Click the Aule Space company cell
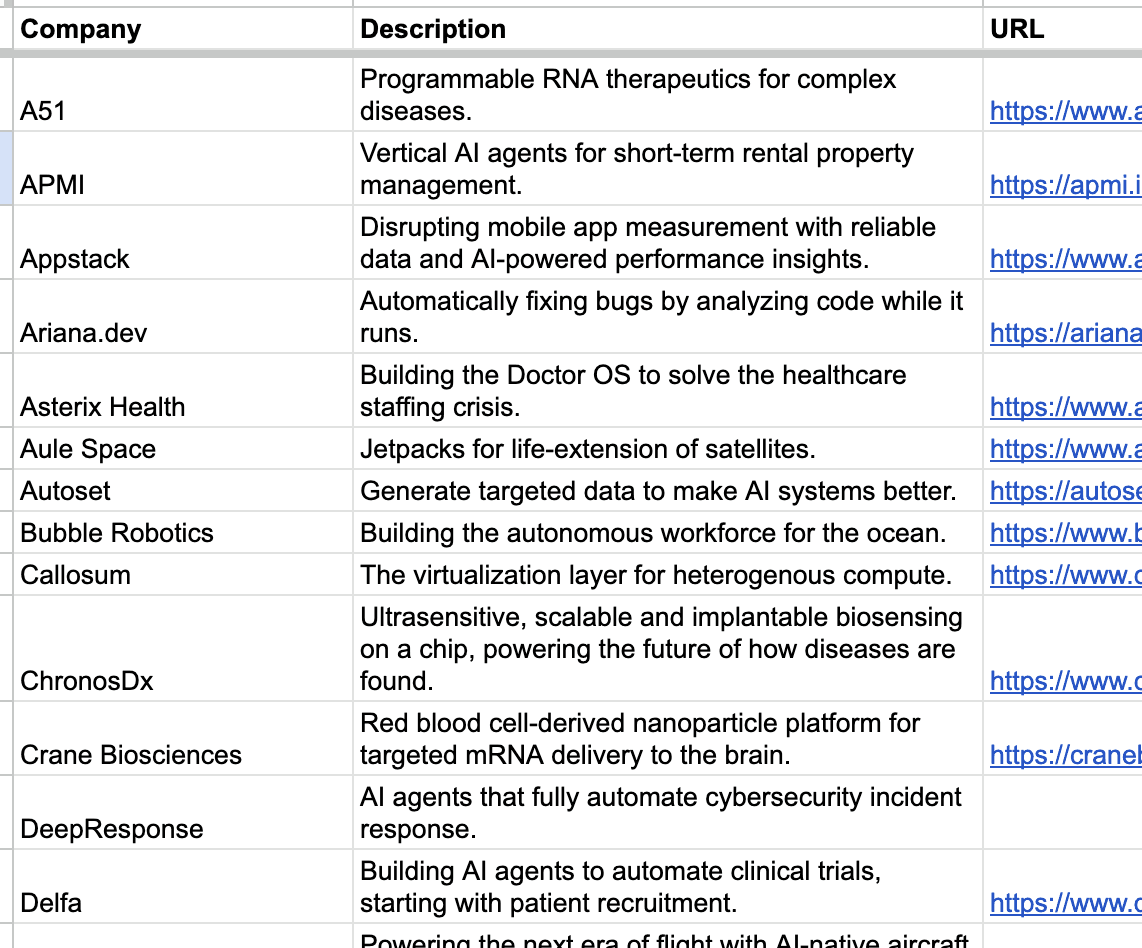 183,449
